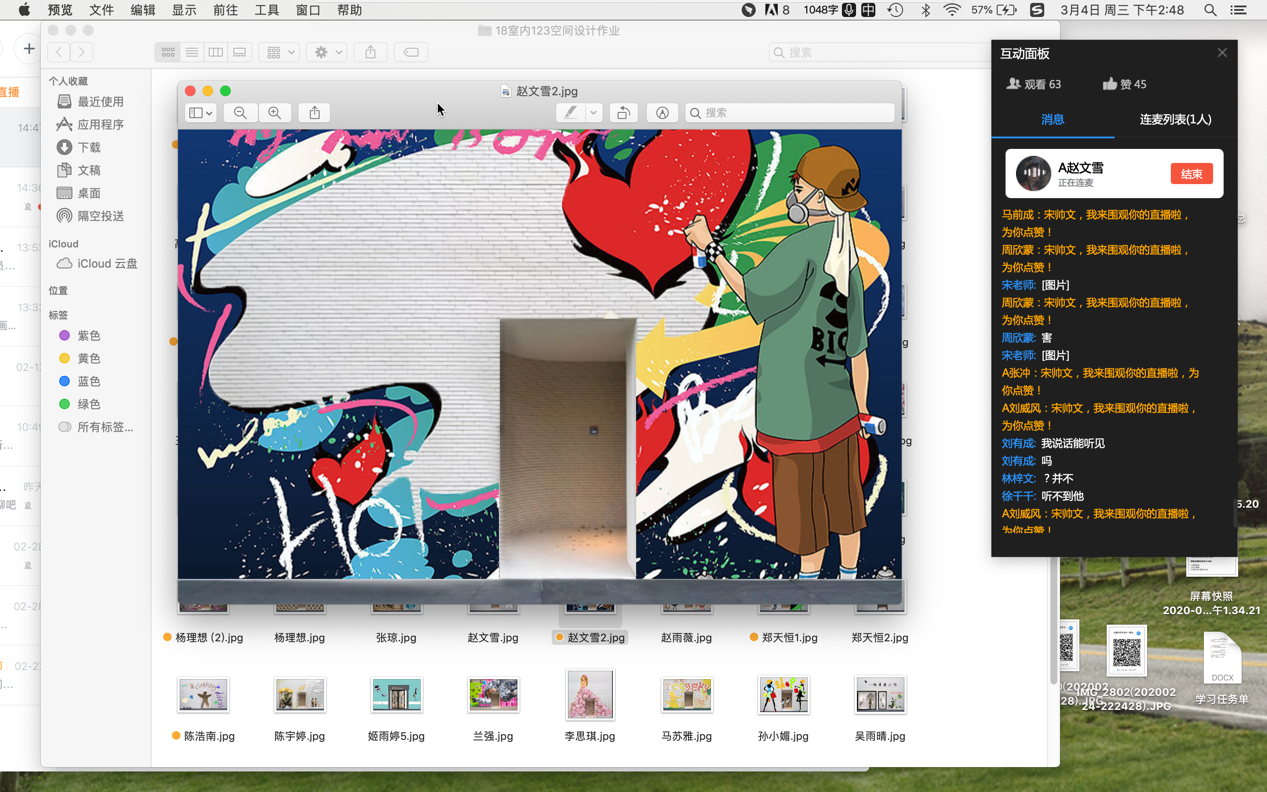Image resolution: width=1267 pixels, height=792 pixels.
Task: Click the zoom out magnifier in Preview
Action: 240,113
